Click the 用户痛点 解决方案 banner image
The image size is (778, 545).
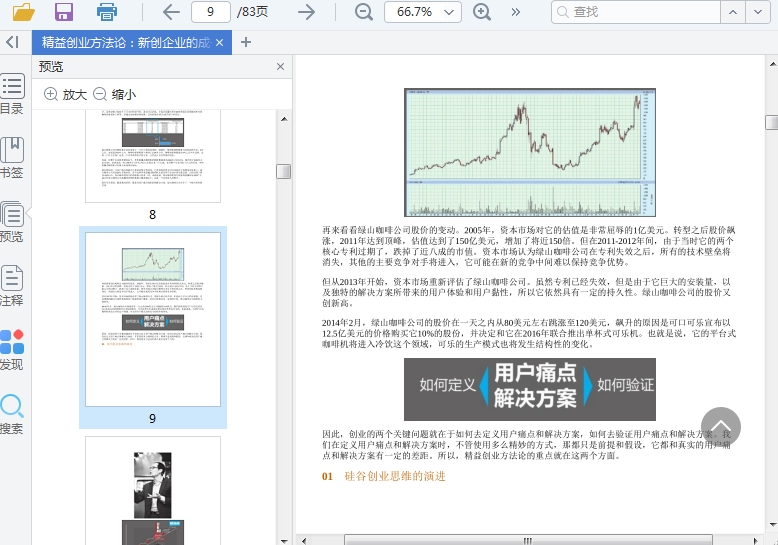(530, 389)
